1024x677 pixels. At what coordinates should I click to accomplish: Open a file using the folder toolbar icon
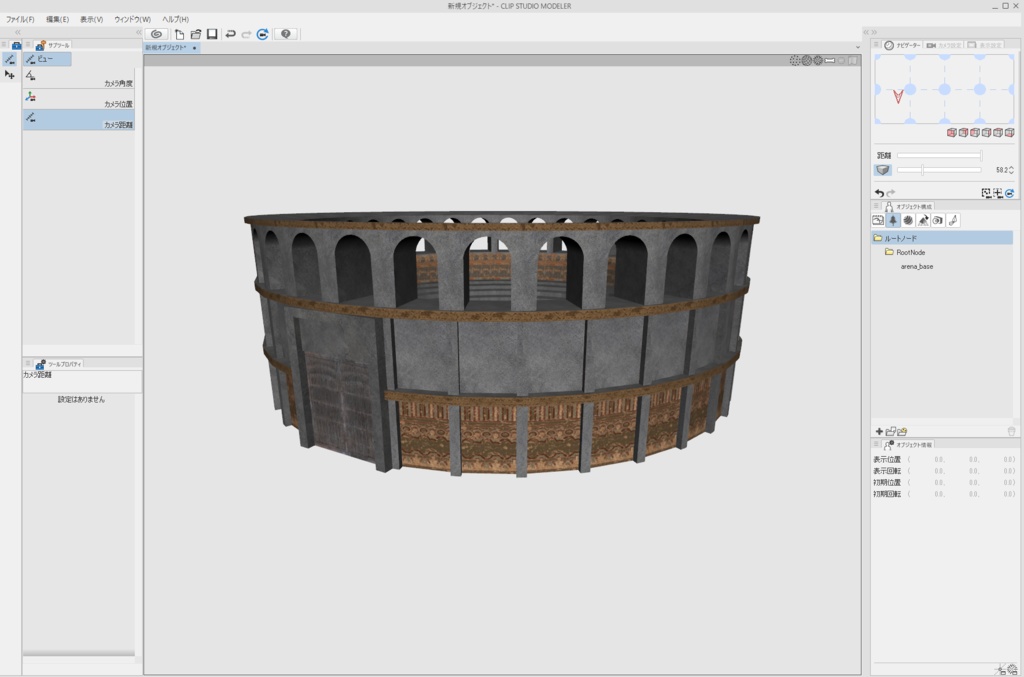point(195,34)
